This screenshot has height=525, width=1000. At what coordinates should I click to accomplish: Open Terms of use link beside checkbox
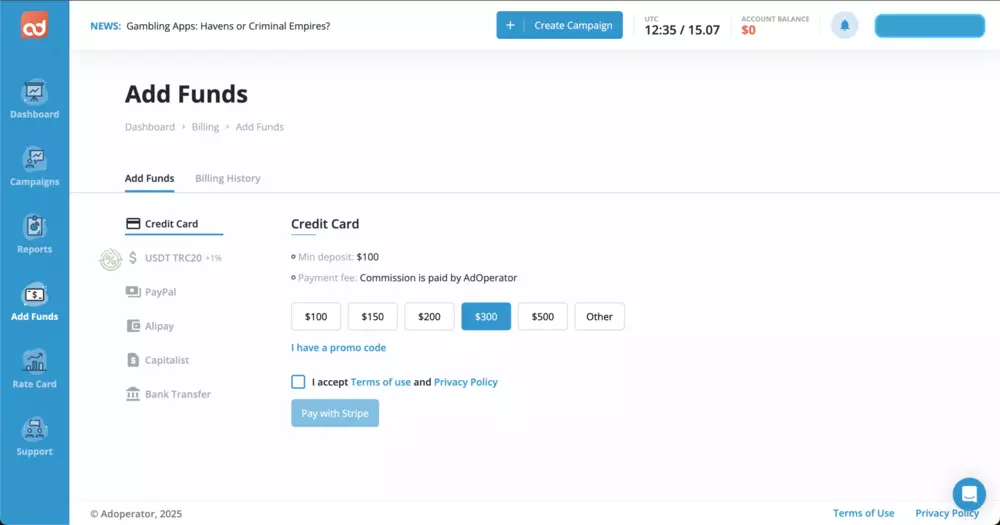pos(381,382)
